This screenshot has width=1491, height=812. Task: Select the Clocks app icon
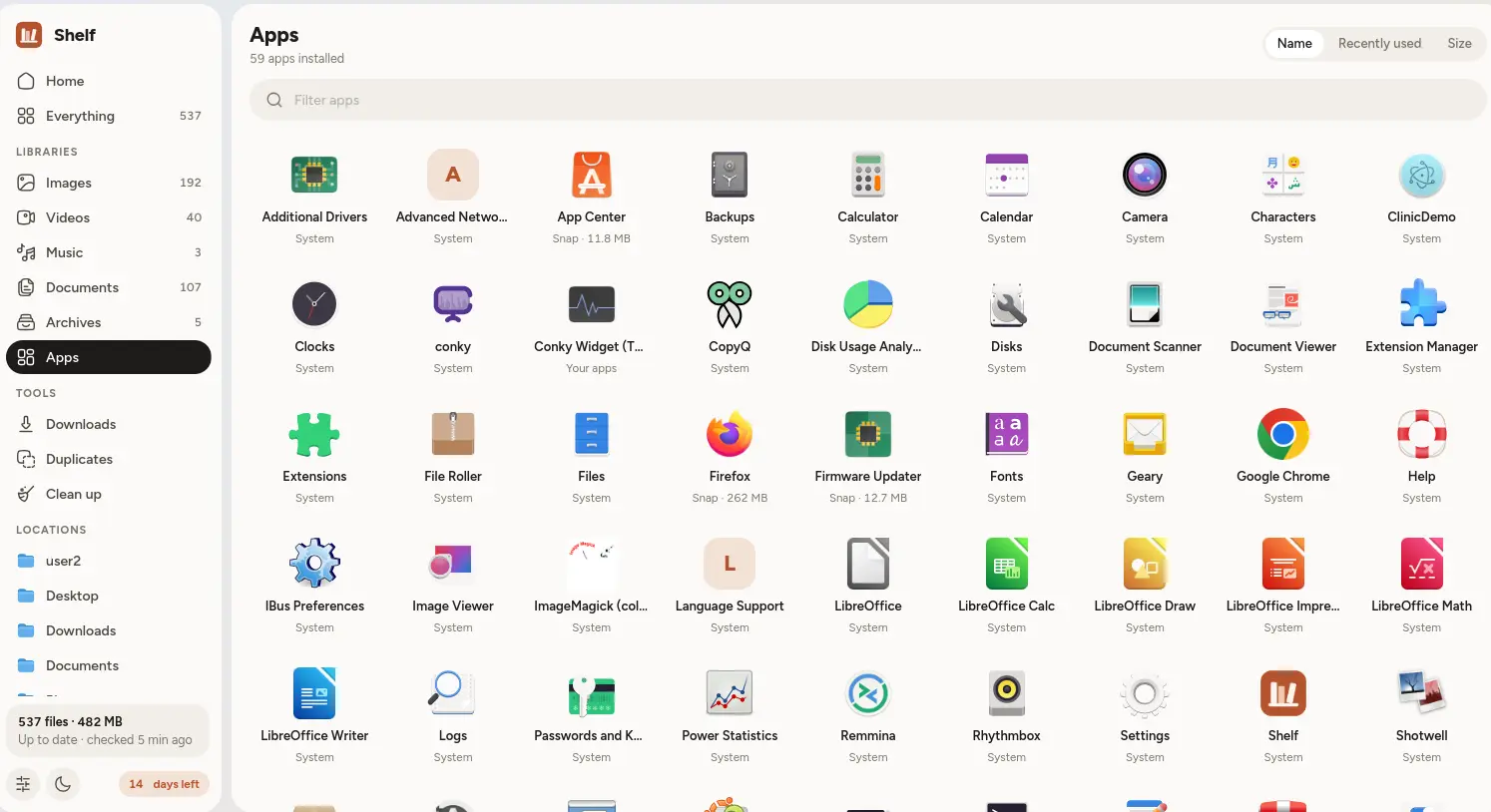[x=314, y=304]
